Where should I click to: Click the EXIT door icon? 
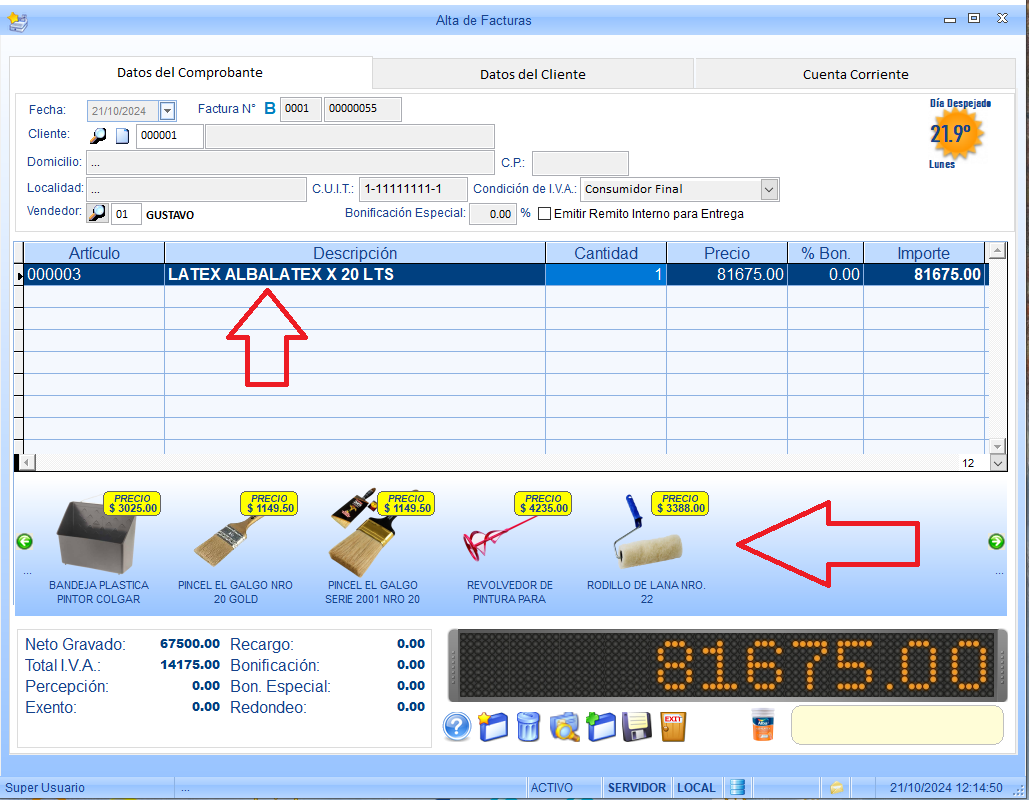coord(673,727)
